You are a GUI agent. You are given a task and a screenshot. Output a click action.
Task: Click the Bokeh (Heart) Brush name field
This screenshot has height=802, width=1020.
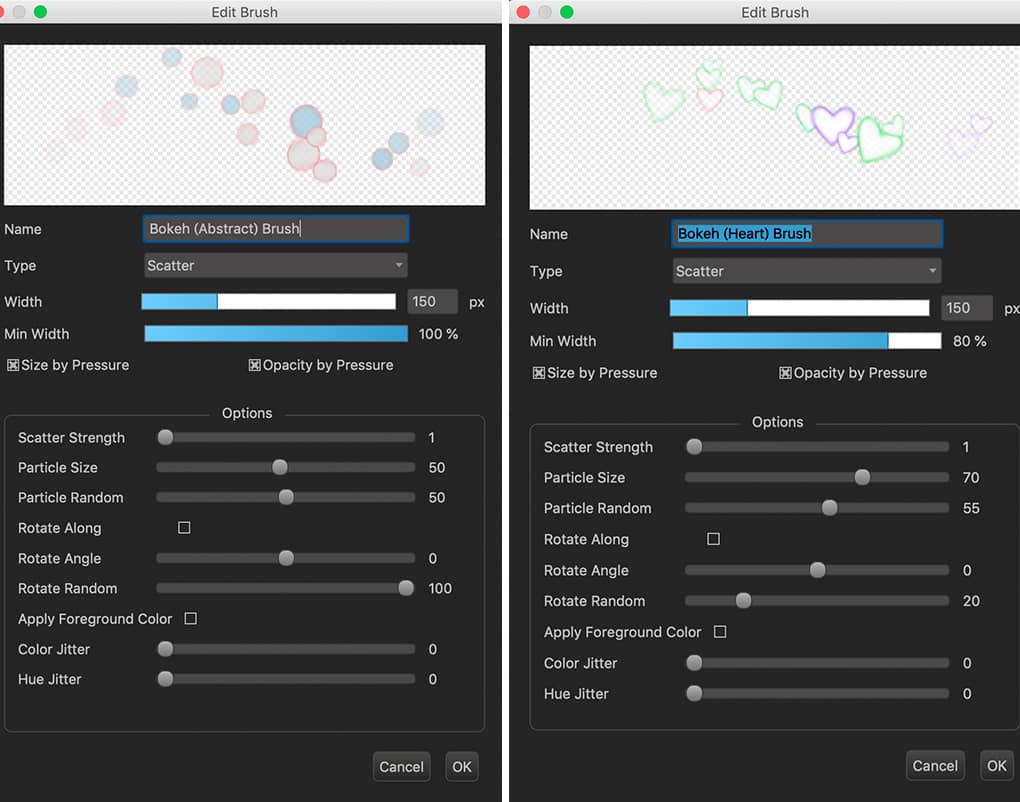pyautogui.click(x=807, y=234)
